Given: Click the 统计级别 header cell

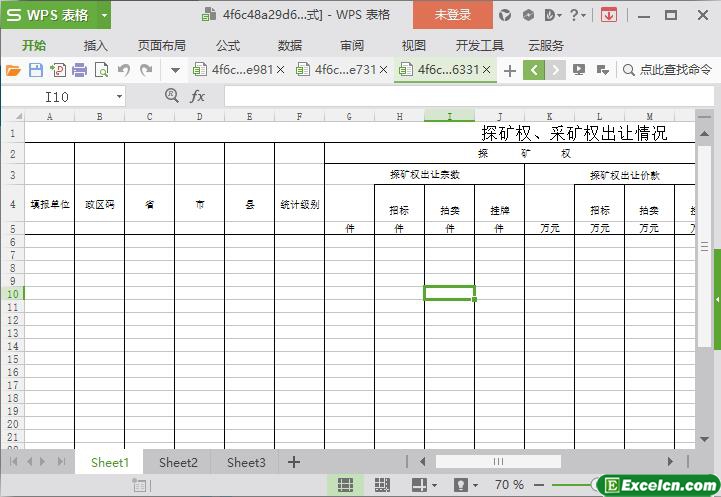Looking at the screenshot, I should 300,204.
